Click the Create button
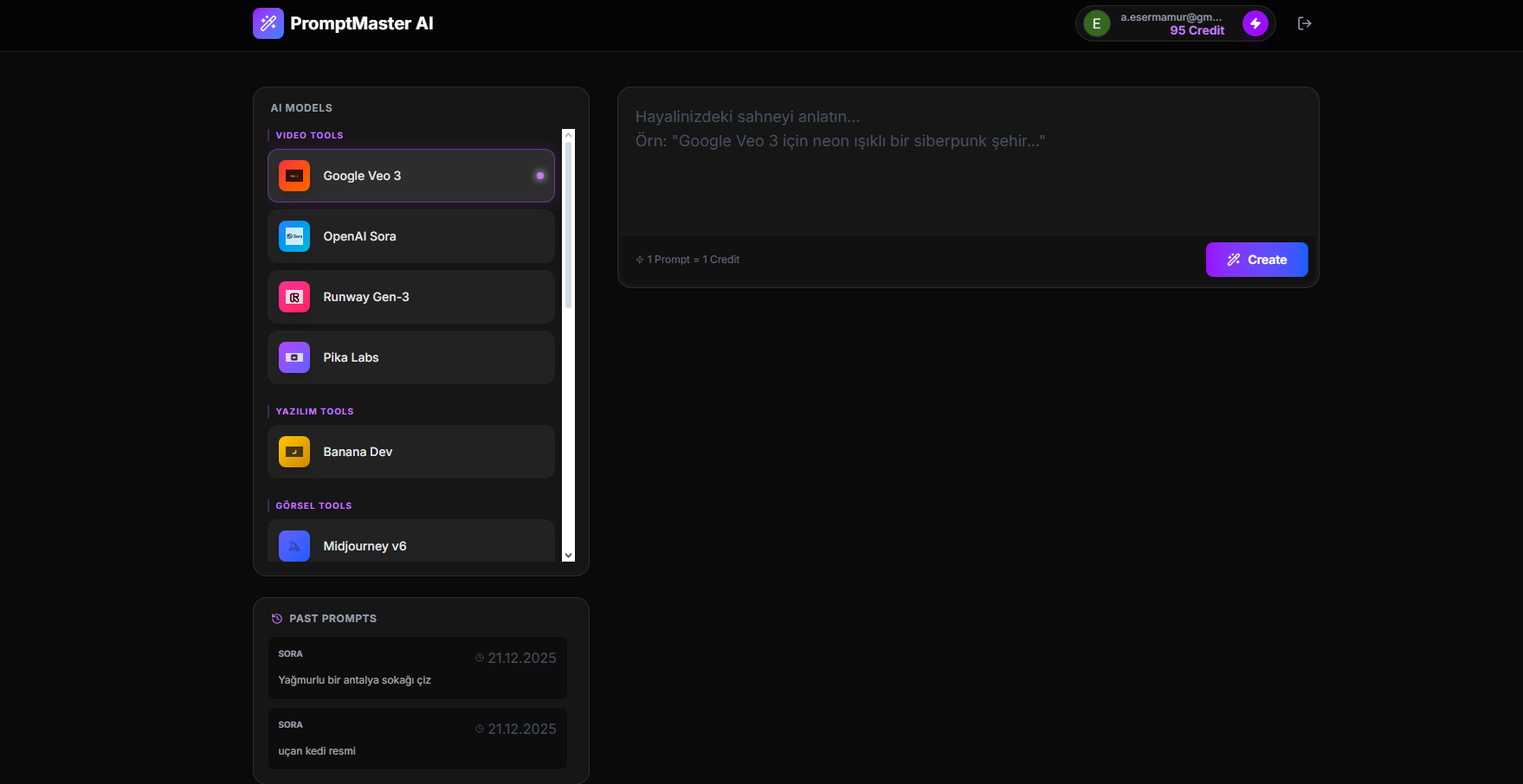The height and width of the screenshot is (784, 1523). (x=1257, y=260)
